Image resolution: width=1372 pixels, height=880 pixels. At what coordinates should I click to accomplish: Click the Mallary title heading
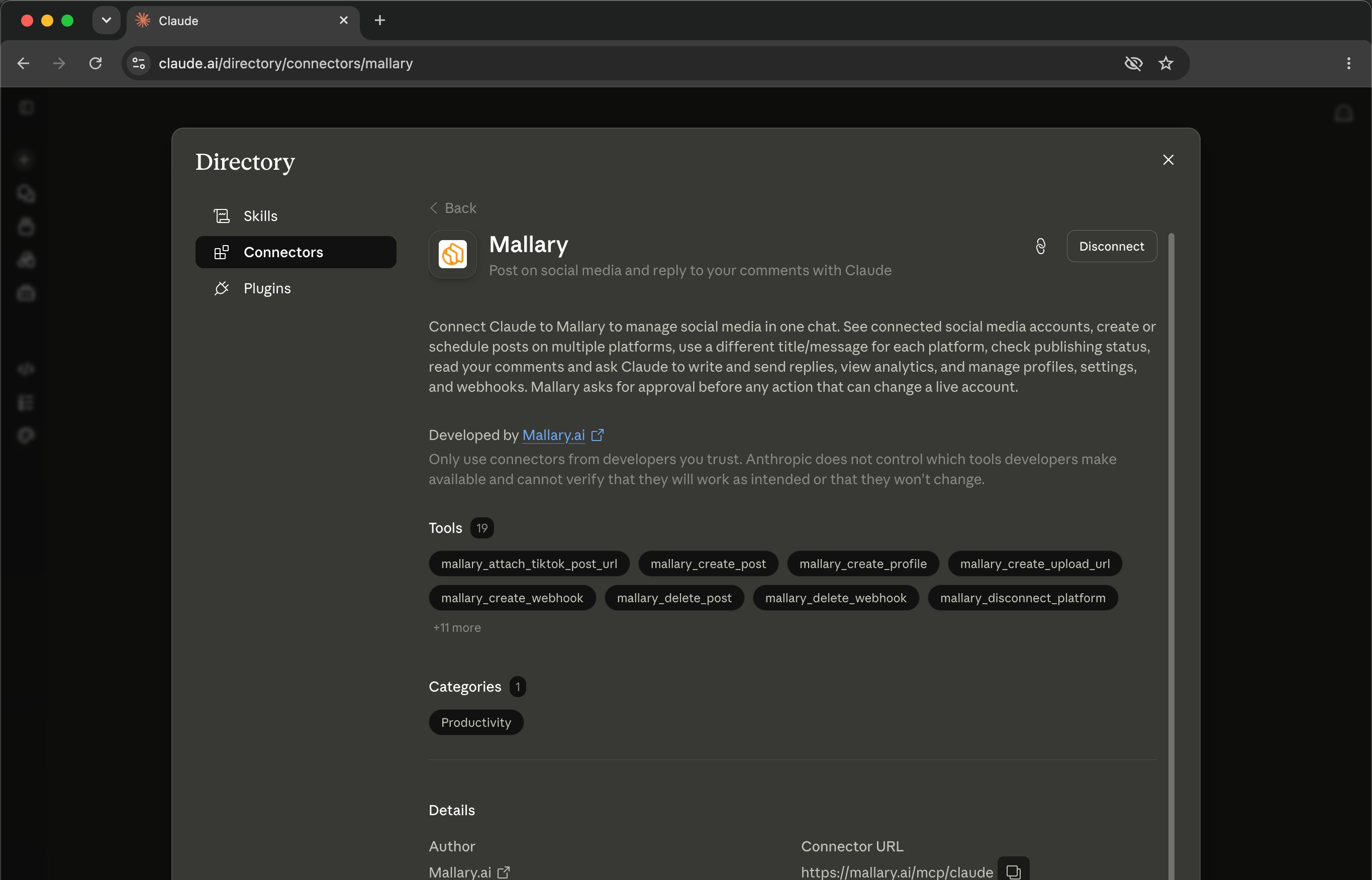pos(529,245)
